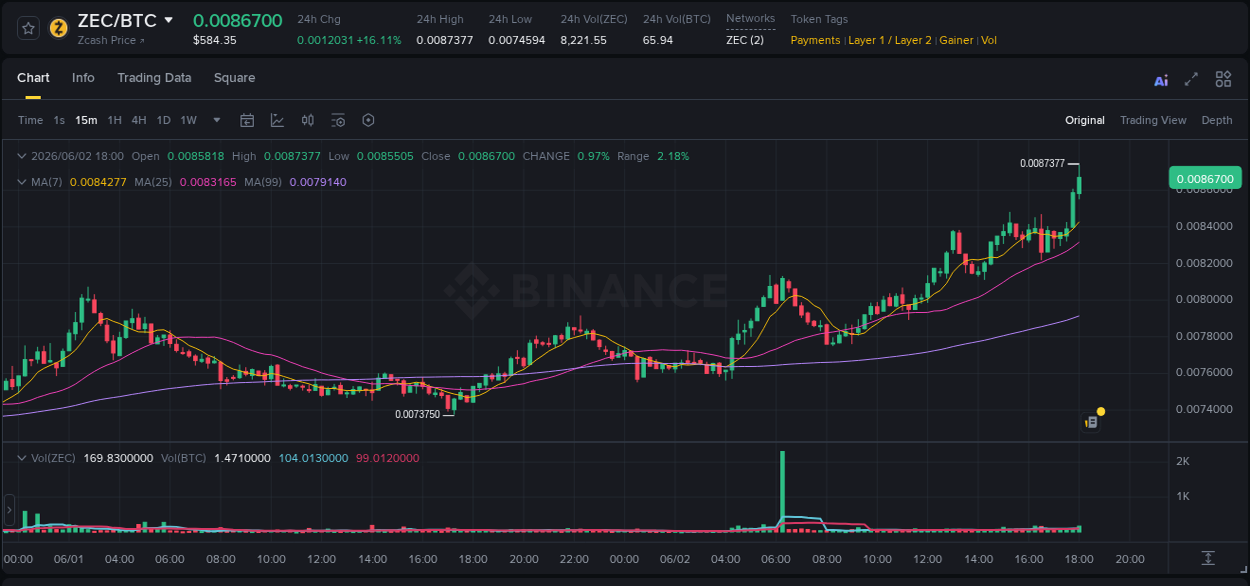This screenshot has width=1250, height=586.
Task: Click the yellow dot marker beside chart
Action: tap(1101, 411)
